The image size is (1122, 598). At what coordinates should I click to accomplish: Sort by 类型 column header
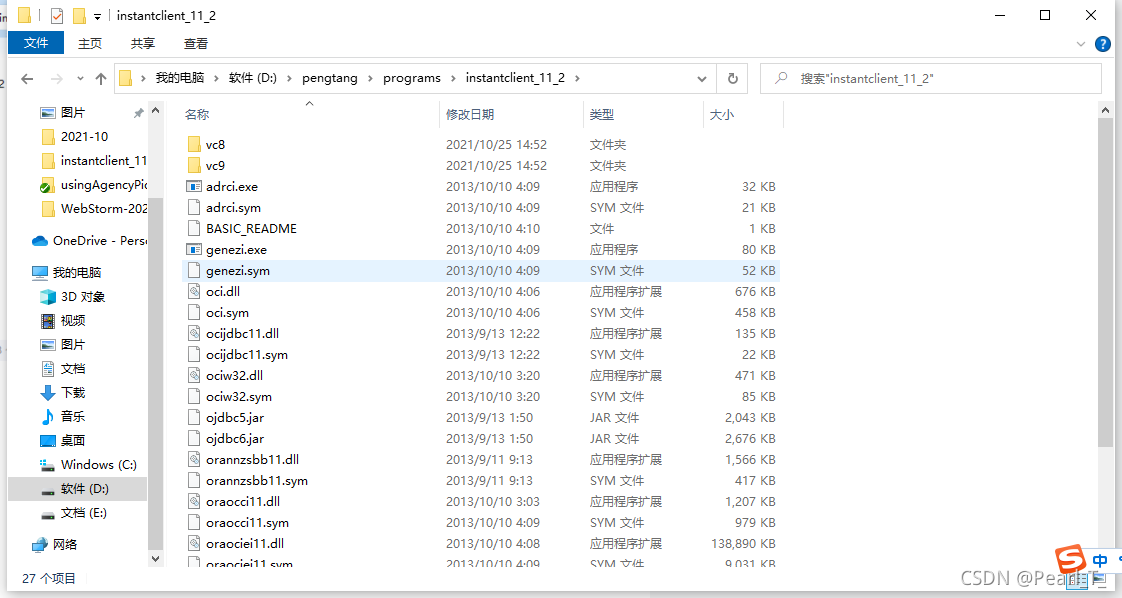tap(601, 114)
